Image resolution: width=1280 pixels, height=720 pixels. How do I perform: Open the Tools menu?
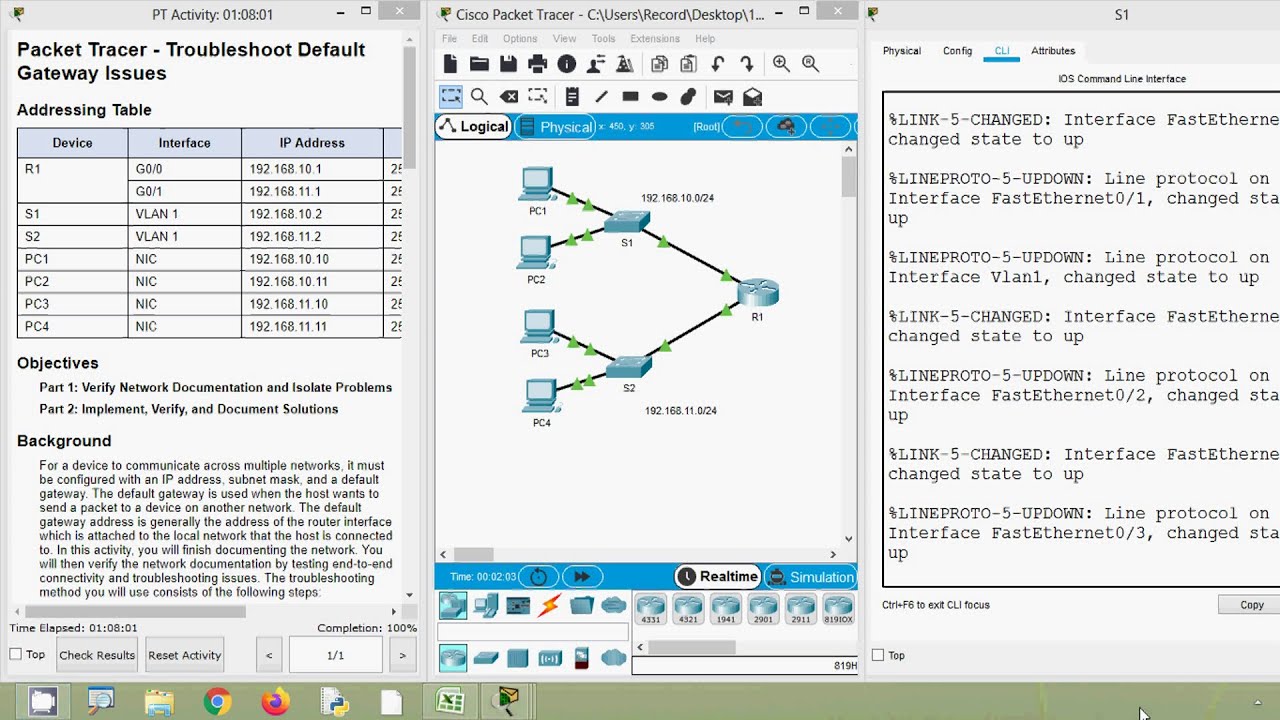click(603, 39)
